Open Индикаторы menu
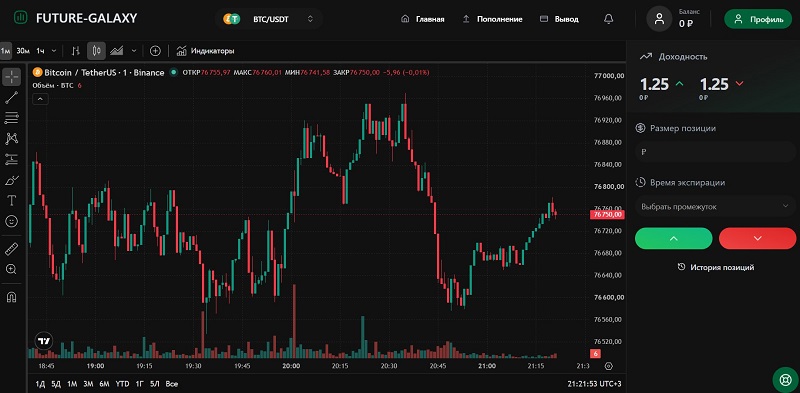Screen dimensions: 800x393 (x=205, y=51)
